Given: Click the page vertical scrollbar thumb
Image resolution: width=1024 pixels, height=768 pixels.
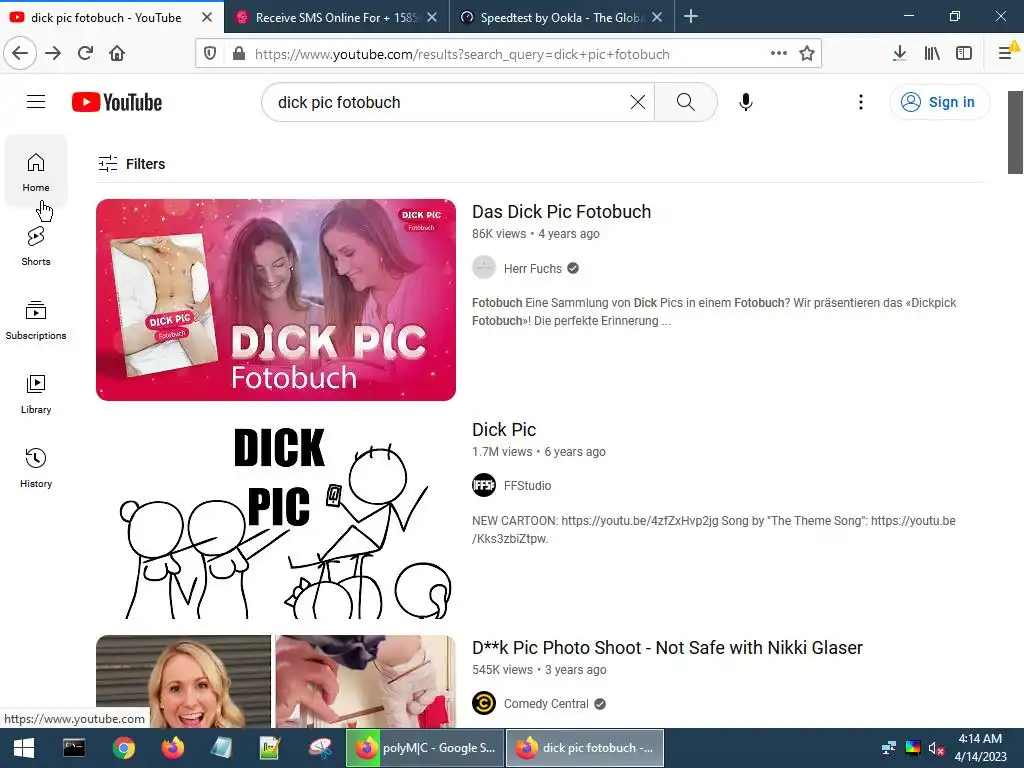Looking at the screenshot, I should coord(1016,133).
